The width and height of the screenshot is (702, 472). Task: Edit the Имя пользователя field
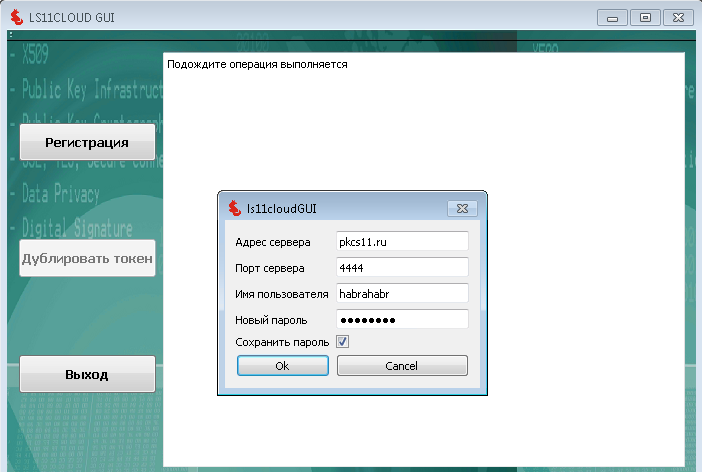click(x=402, y=294)
